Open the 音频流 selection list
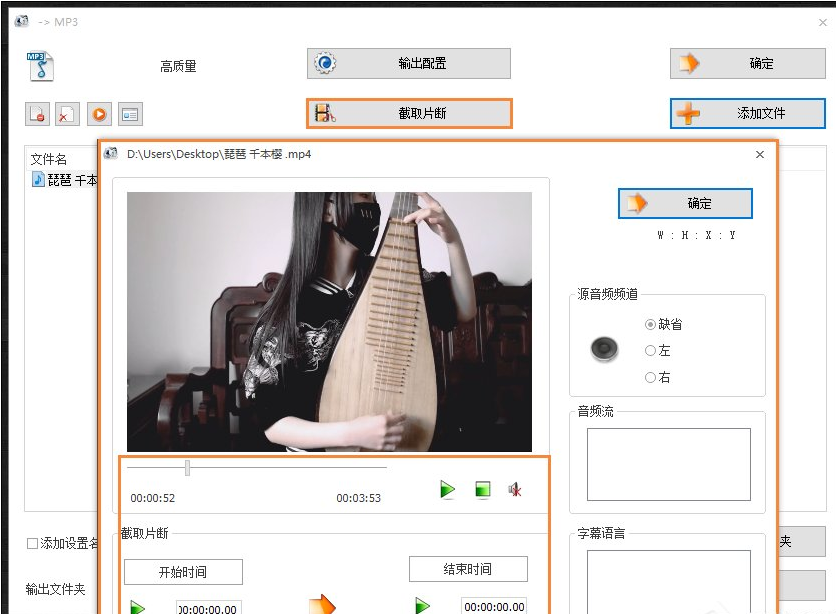The width and height of the screenshot is (836, 614). (x=666, y=461)
